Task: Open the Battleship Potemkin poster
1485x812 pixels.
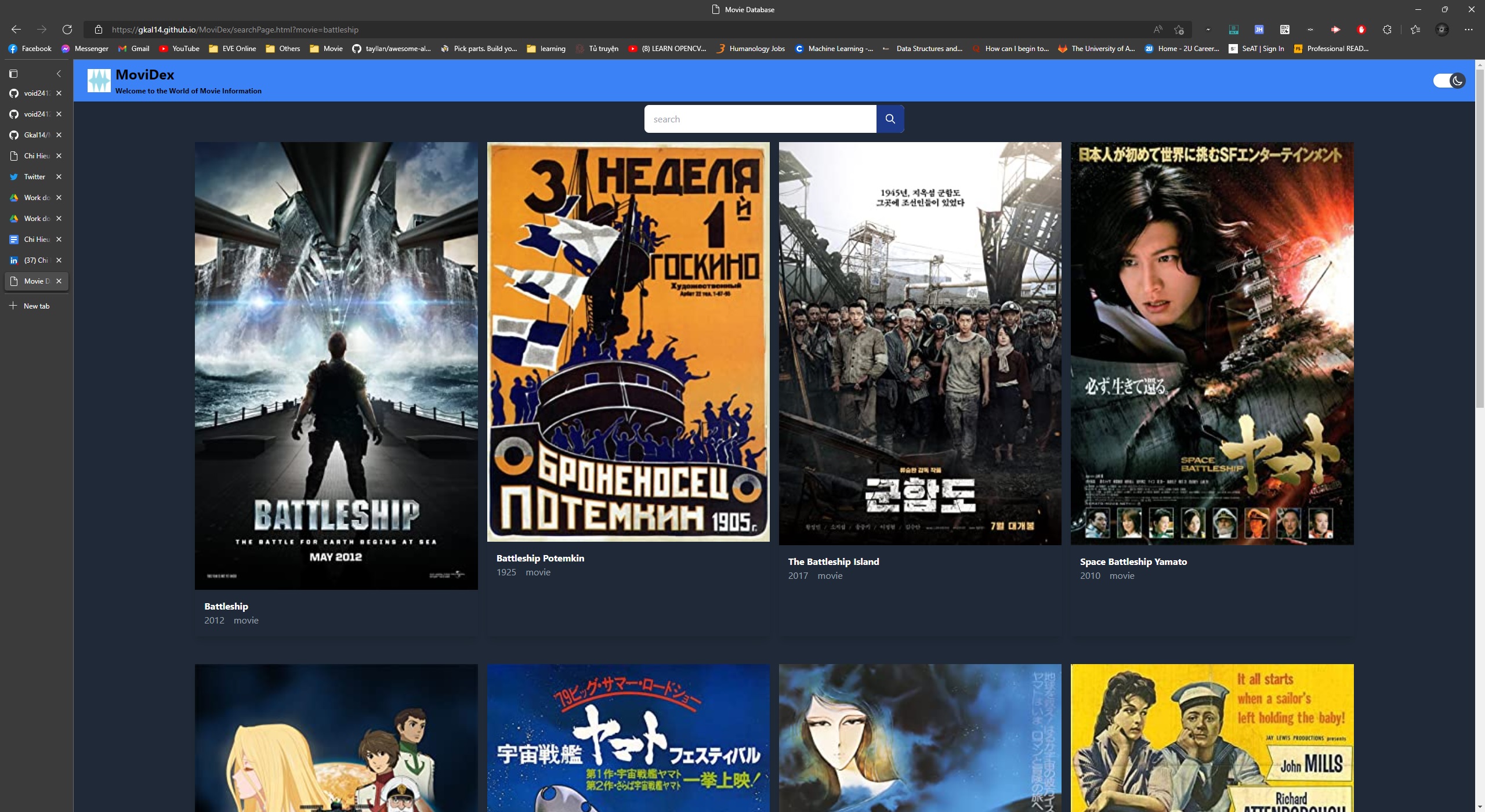Action: pos(628,342)
